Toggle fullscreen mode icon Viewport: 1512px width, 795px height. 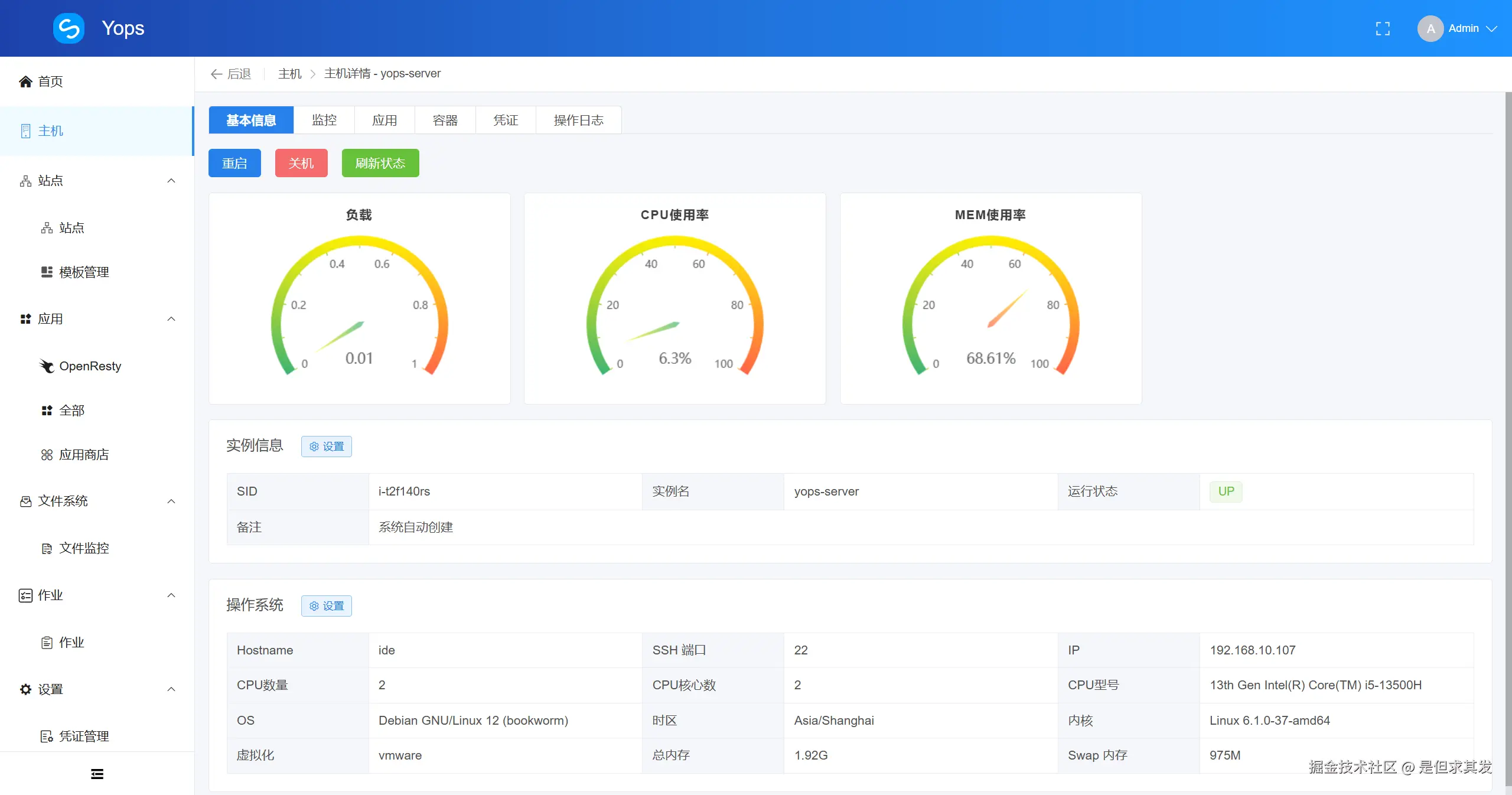(x=1383, y=28)
